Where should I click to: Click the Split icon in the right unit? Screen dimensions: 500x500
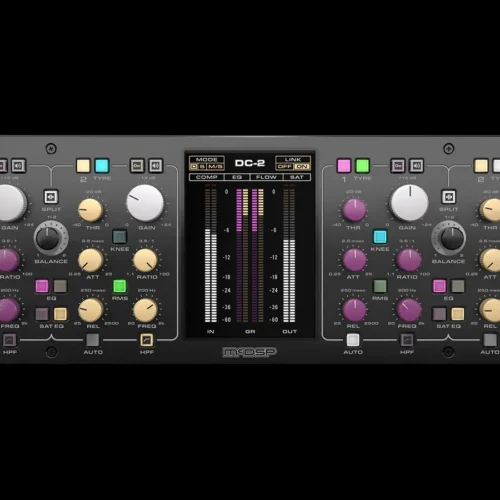click(449, 197)
